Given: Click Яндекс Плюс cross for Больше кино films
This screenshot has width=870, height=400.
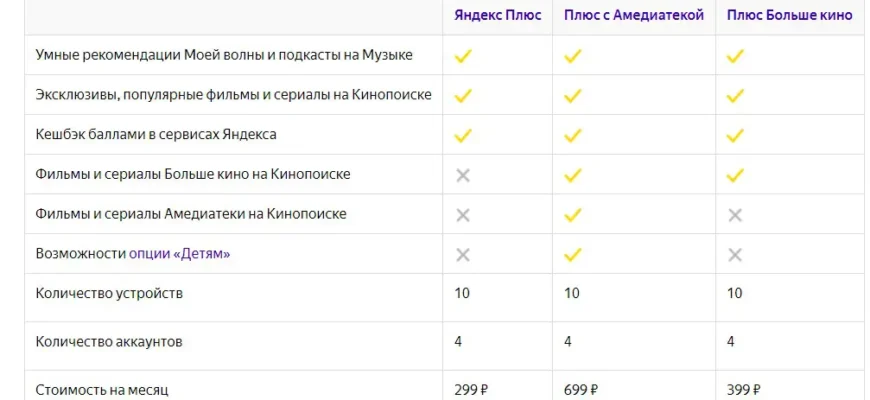Looking at the screenshot, I should [463, 176].
